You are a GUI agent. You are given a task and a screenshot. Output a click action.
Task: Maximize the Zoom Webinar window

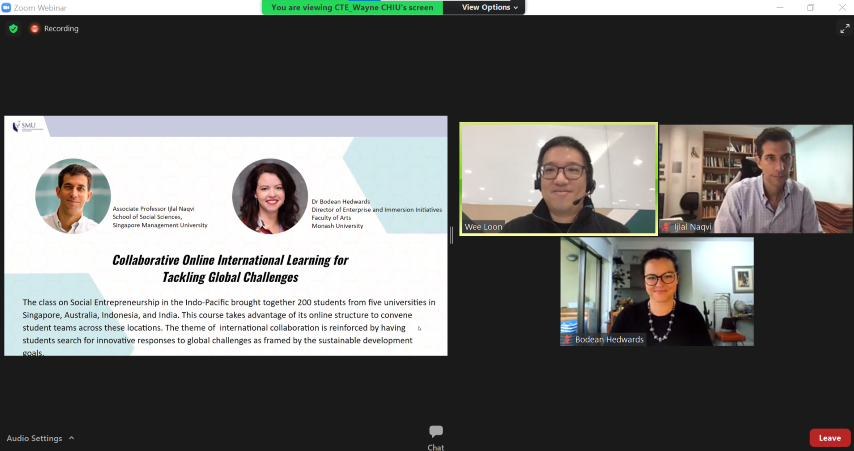(x=810, y=7)
